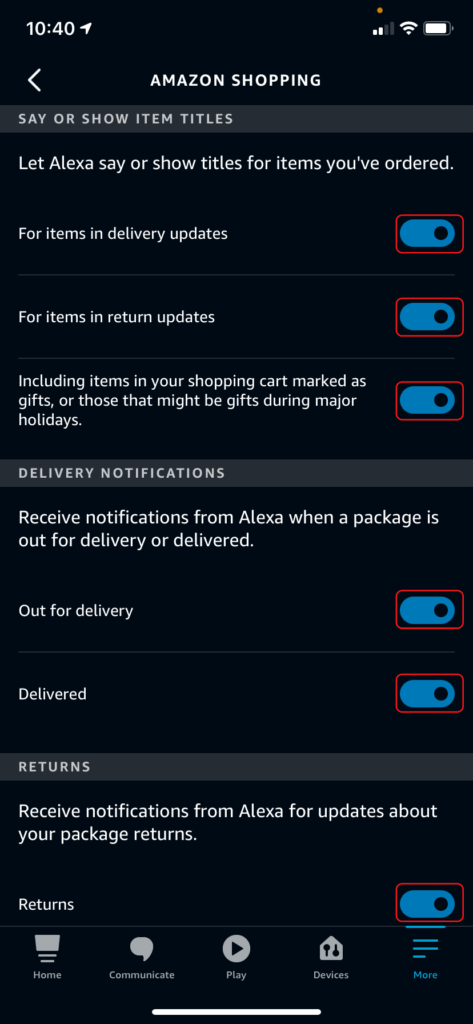Switch off Delivered notifications
This screenshot has height=1024, width=473.
[x=427, y=694]
